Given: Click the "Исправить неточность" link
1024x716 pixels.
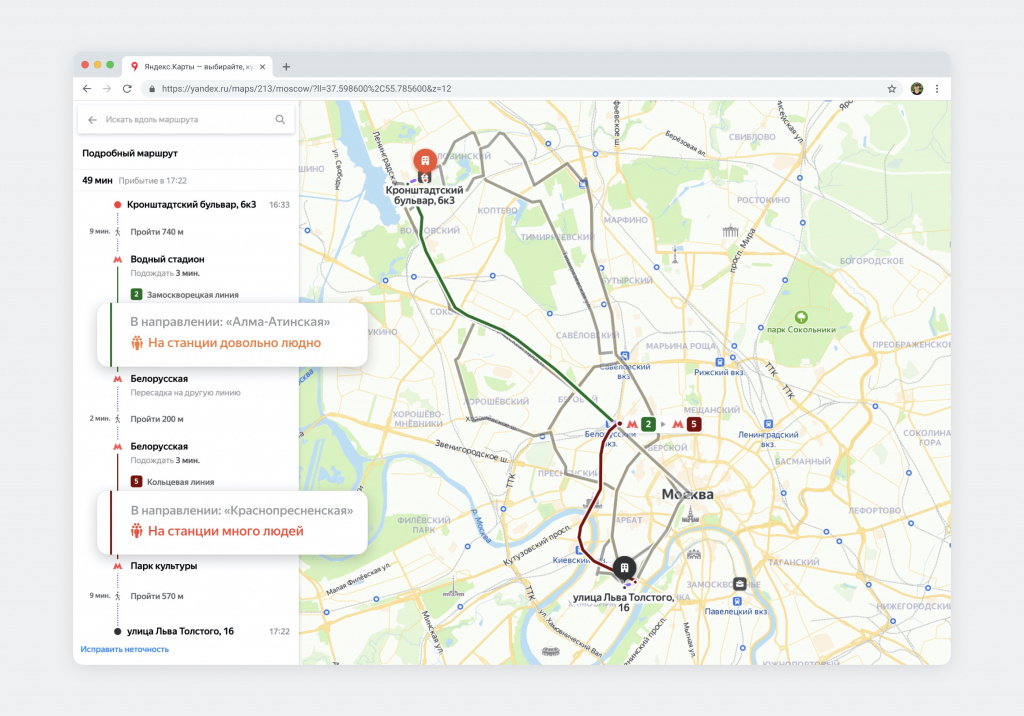Looking at the screenshot, I should pos(125,649).
